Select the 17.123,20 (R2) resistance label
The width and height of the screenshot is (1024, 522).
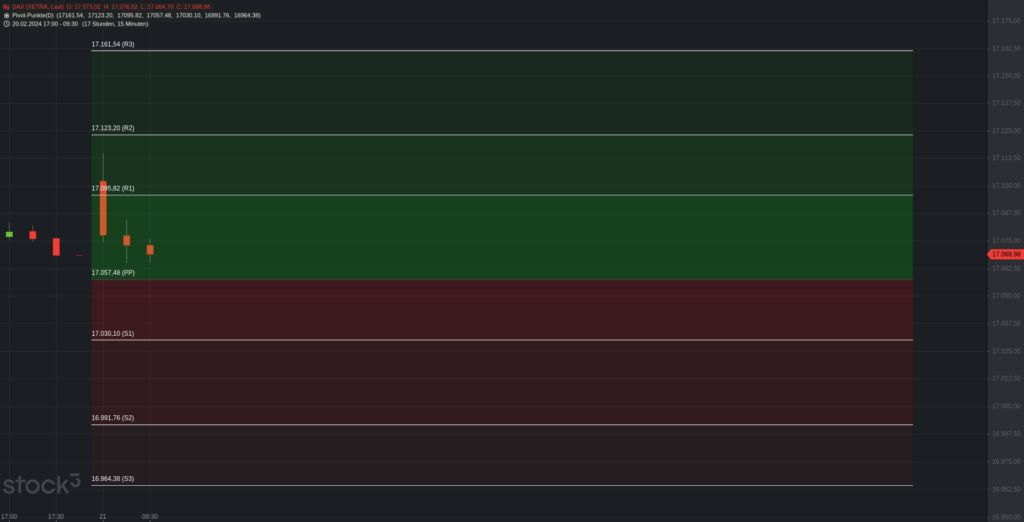(113, 128)
